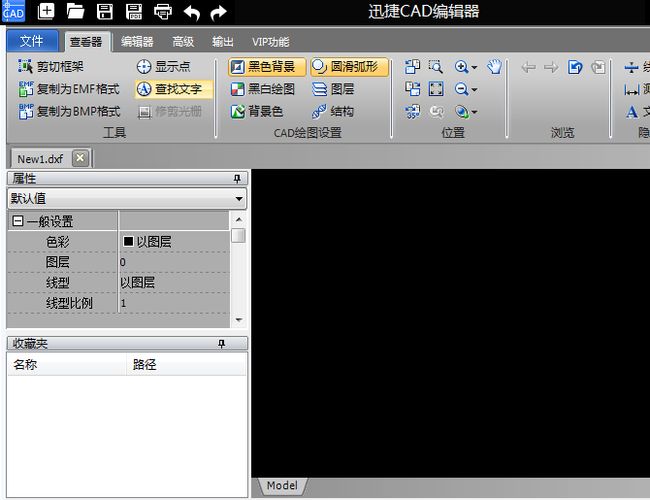This screenshot has width=650, height=500.
Task: Pin the 收藏夹 favorites panel
Action: click(x=221, y=344)
